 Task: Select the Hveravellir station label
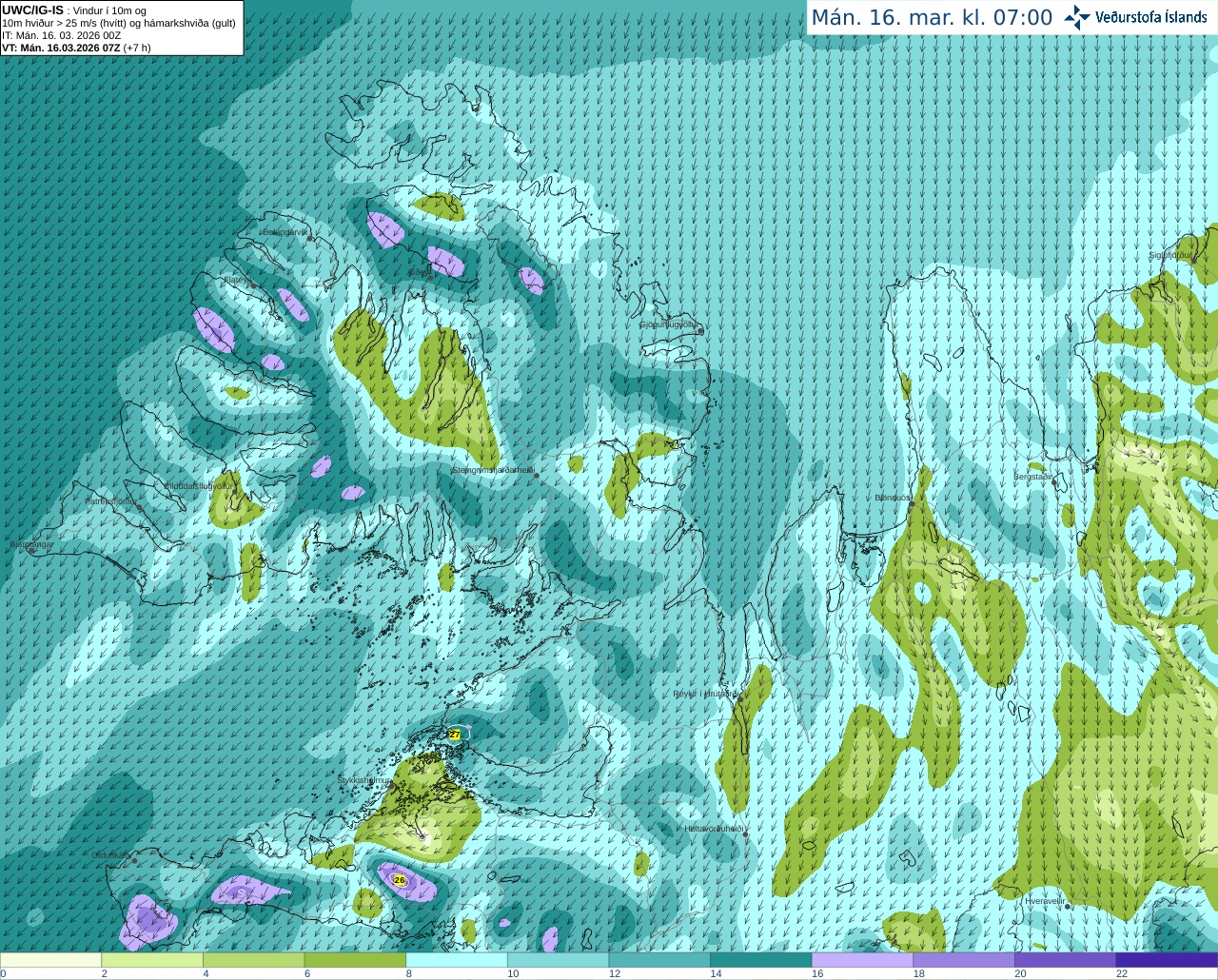[1044, 900]
